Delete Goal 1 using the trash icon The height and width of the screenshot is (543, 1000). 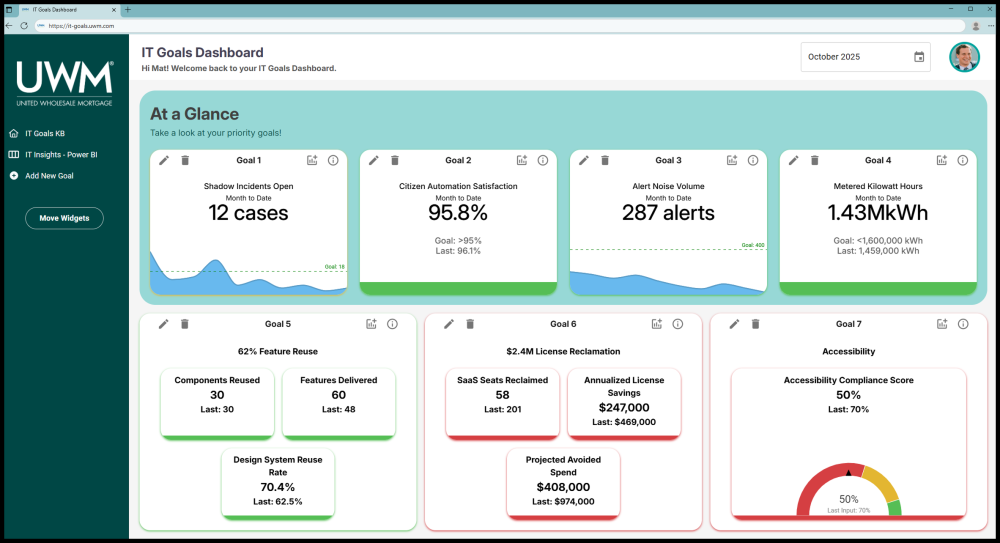185,160
